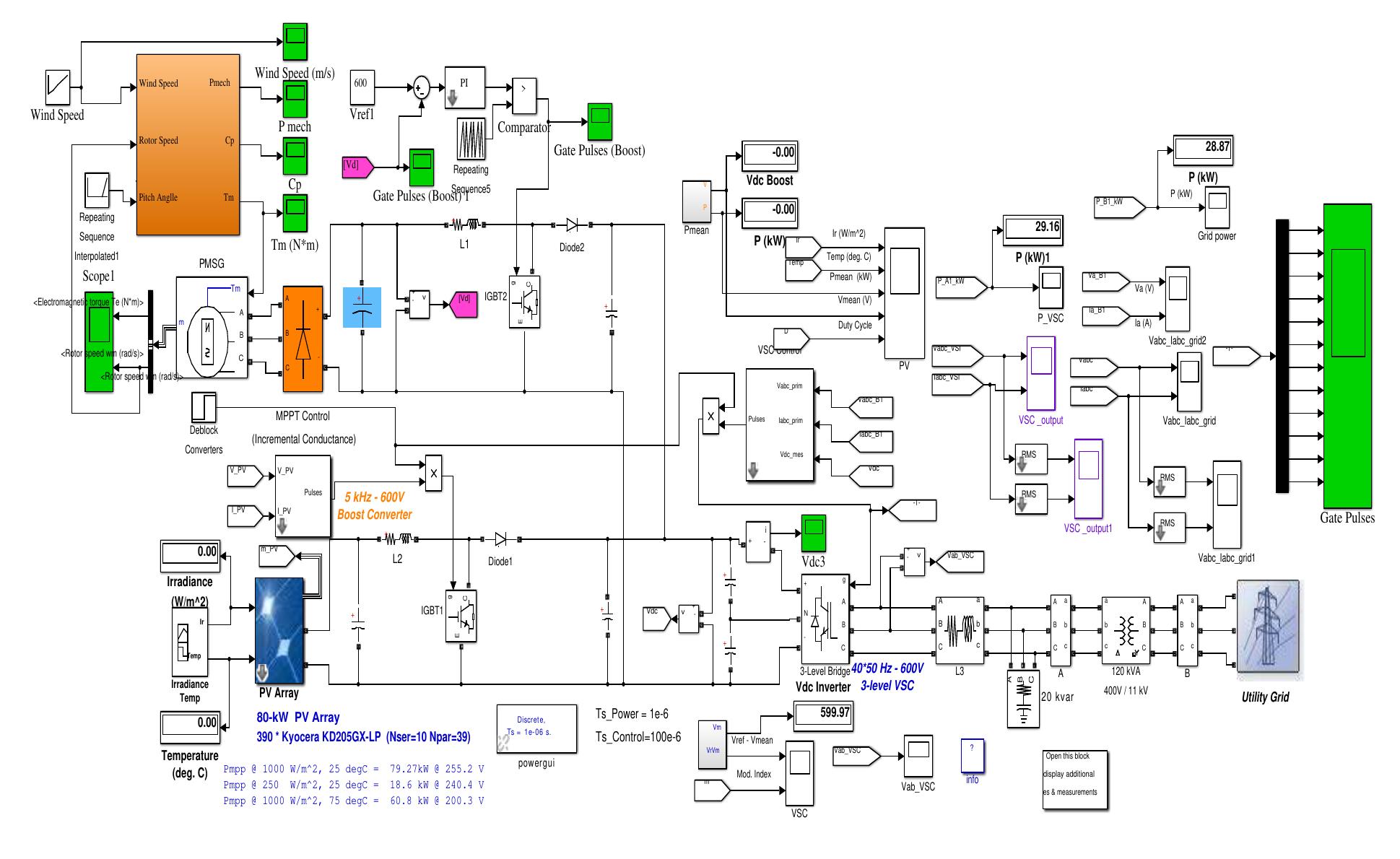Open the PI controller block
The width and height of the screenshot is (1400, 859).
pos(464,88)
